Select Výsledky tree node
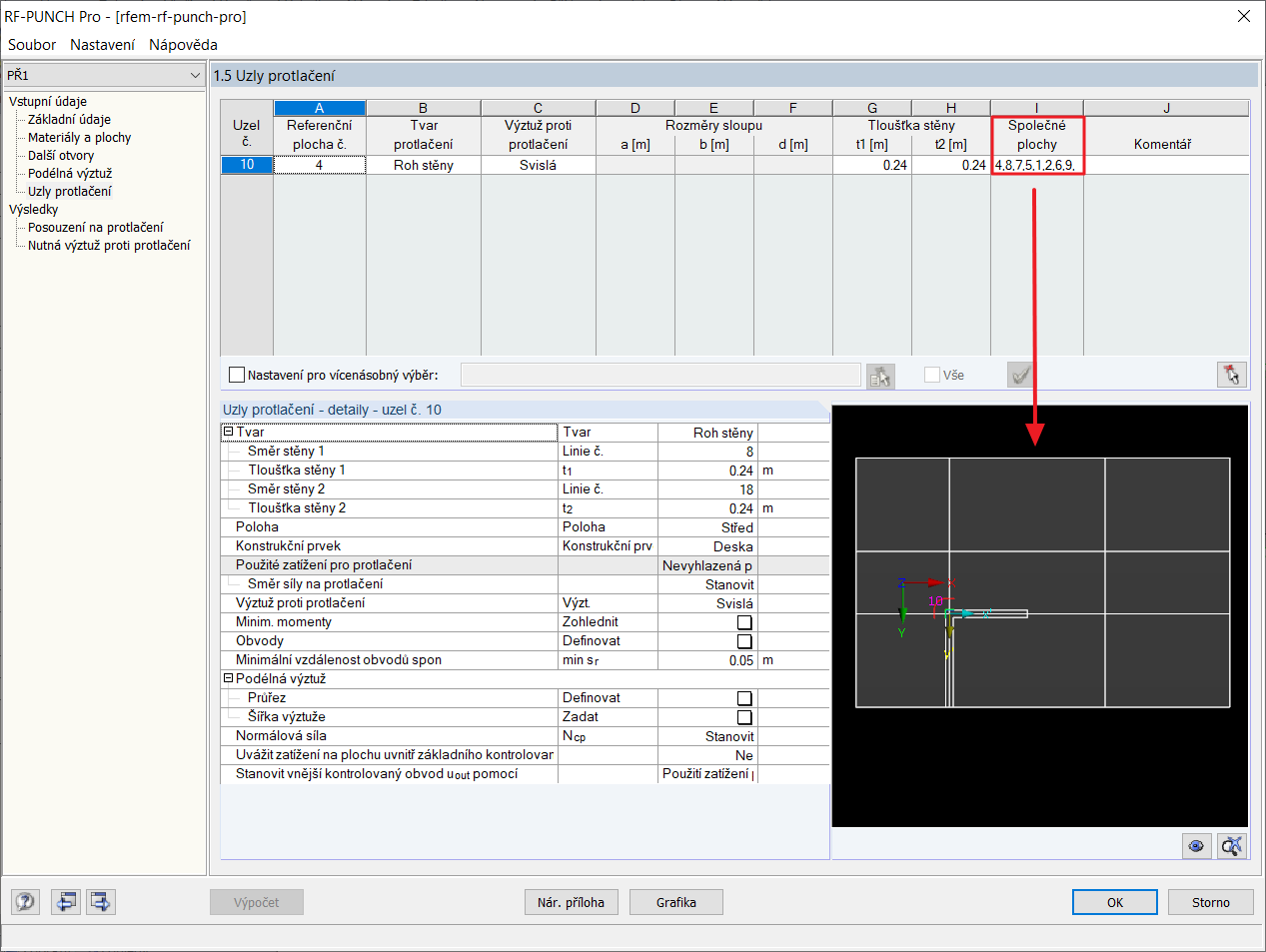Screen dimensions: 1266x952 click(34, 209)
